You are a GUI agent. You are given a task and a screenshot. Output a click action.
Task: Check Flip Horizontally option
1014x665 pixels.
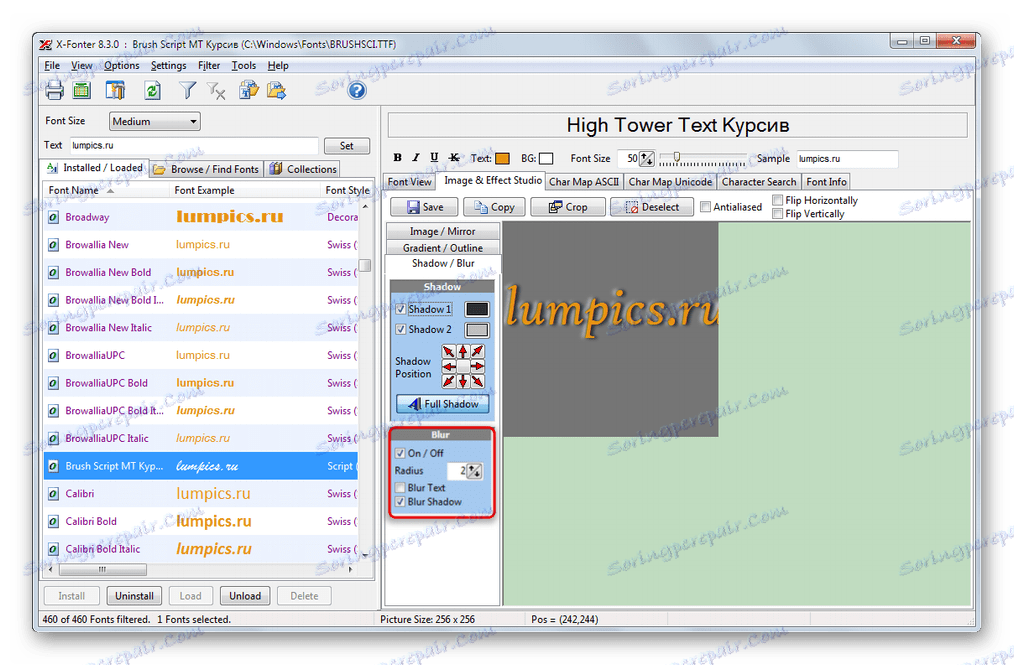click(778, 201)
